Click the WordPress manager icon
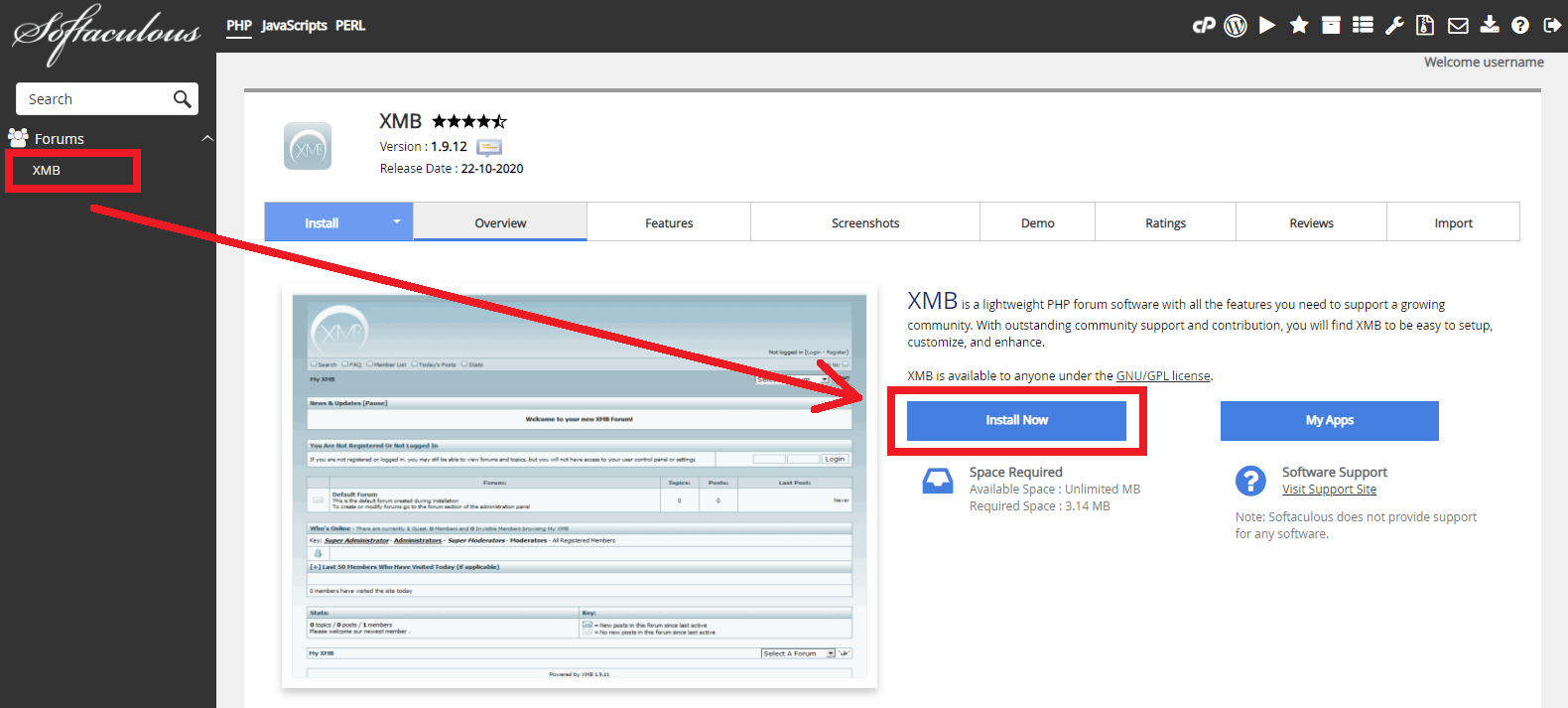Screen dimensions: 1568x708 1236,26
